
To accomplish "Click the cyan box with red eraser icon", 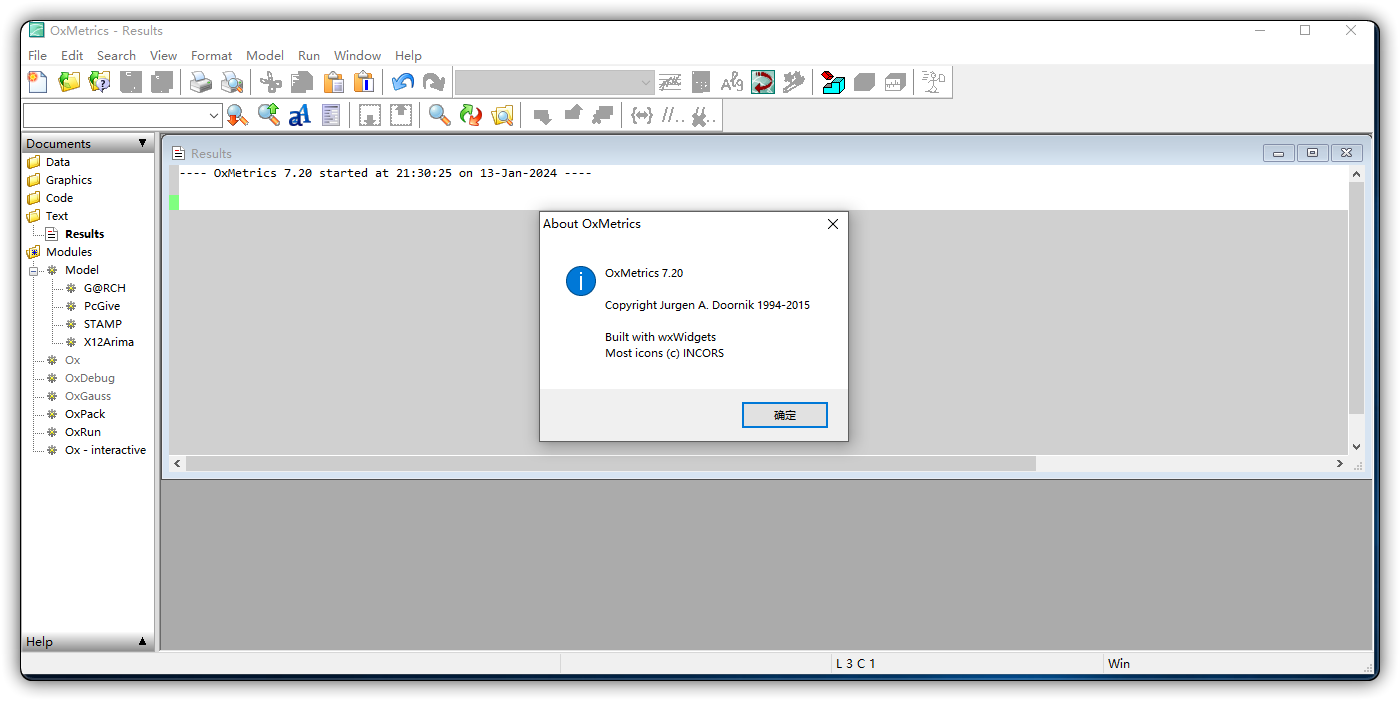I will pos(833,82).
